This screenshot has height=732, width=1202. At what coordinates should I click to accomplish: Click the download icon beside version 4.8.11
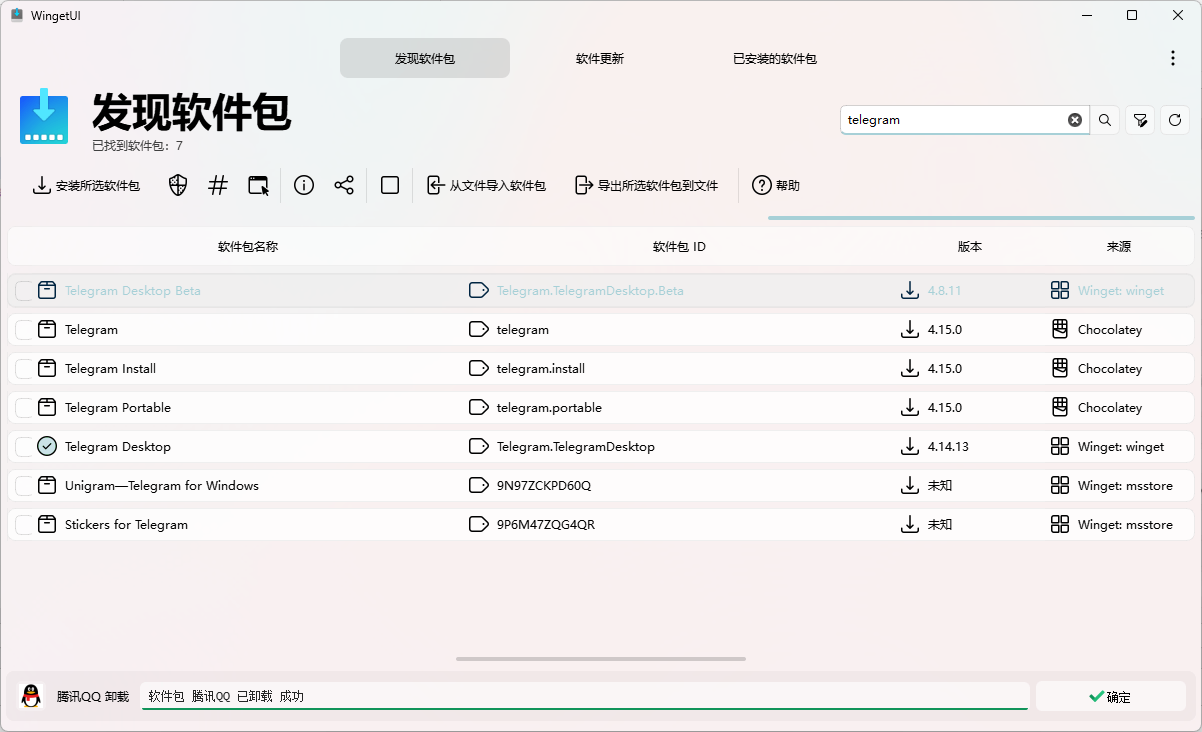point(910,290)
